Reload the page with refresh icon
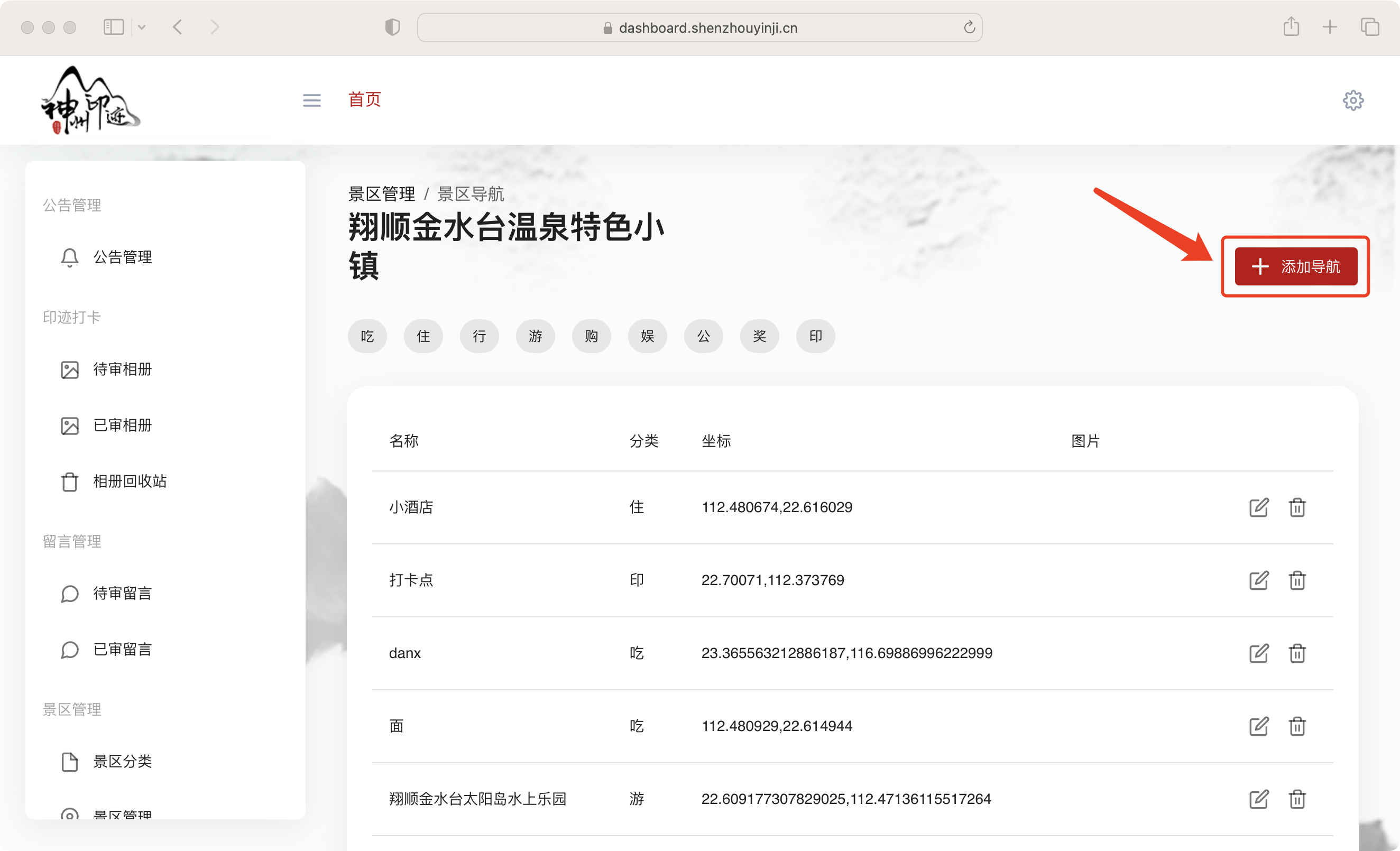This screenshot has width=1400, height=851. pyautogui.click(x=969, y=27)
